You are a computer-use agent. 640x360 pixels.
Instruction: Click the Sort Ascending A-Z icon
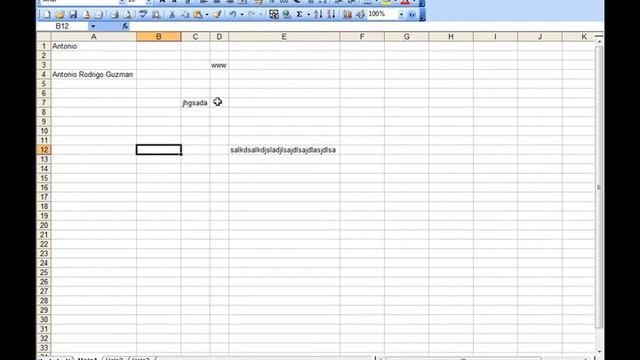pyautogui.click(x=318, y=15)
